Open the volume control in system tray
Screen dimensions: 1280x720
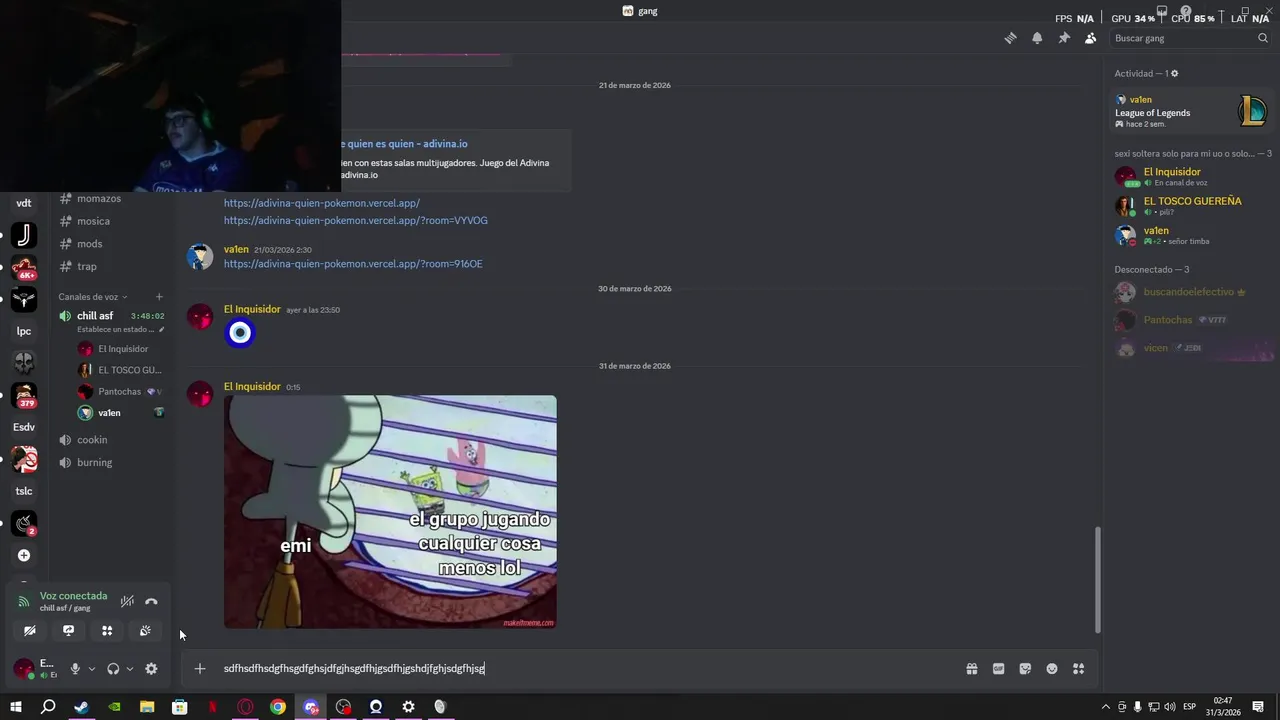pyautogui.click(x=1169, y=707)
